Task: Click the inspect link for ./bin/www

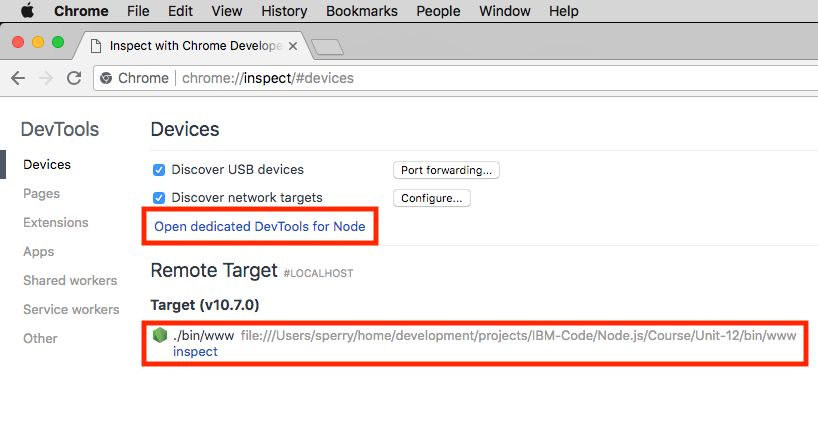Action: (195, 352)
